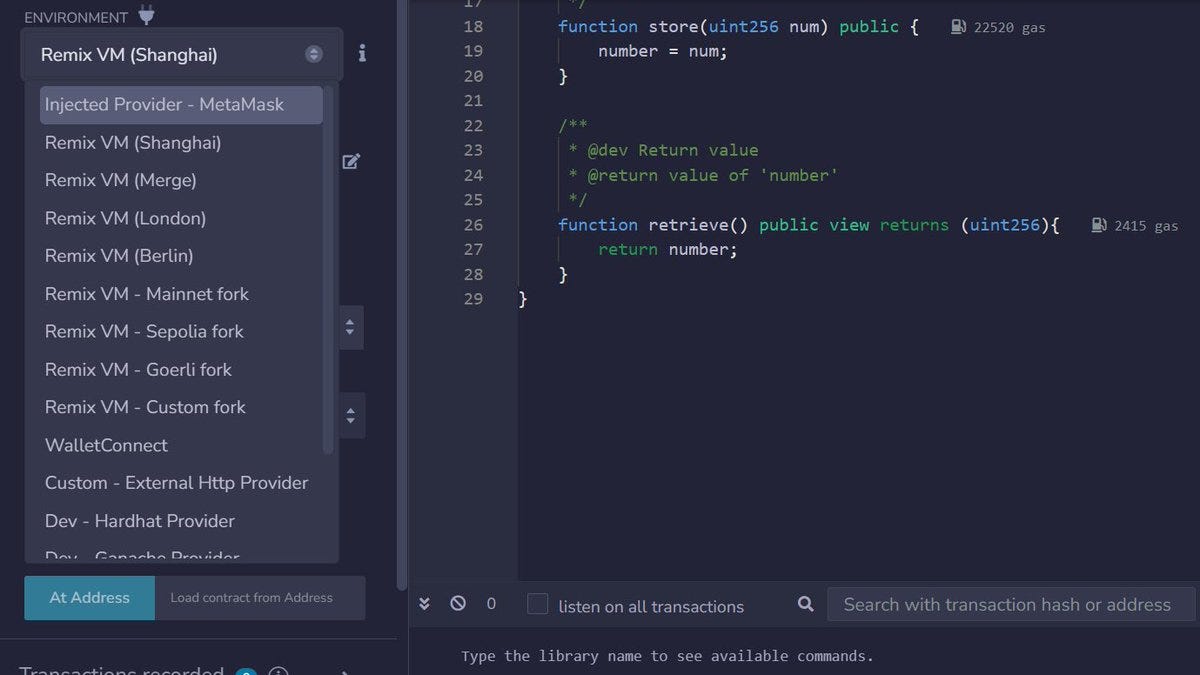Click the pending transactions count 0
The width and height of the screenshot is (1200, 675).
point(491,604)
